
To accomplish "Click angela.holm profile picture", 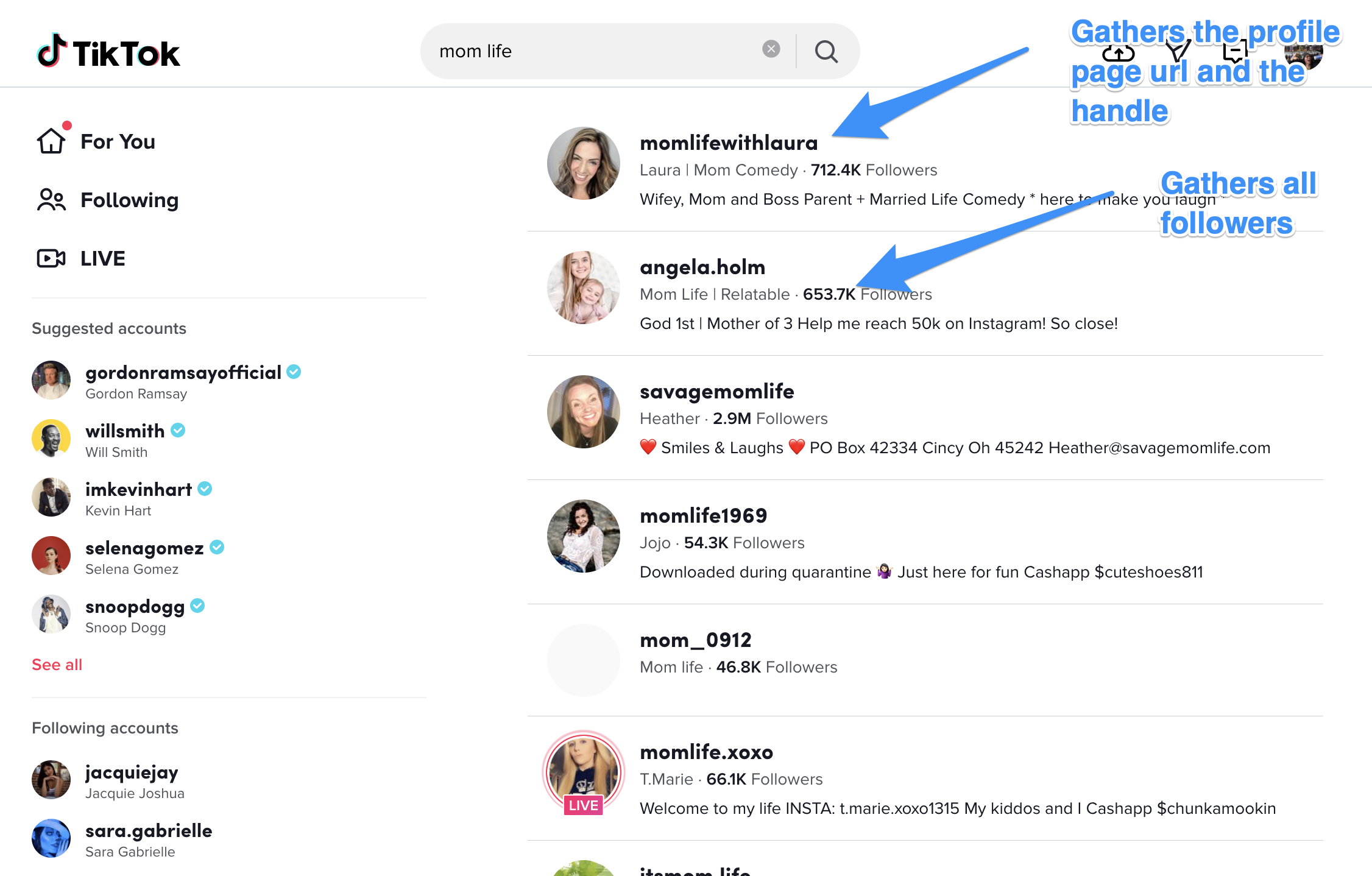I will pyautogui.click(x=583, y=288).
